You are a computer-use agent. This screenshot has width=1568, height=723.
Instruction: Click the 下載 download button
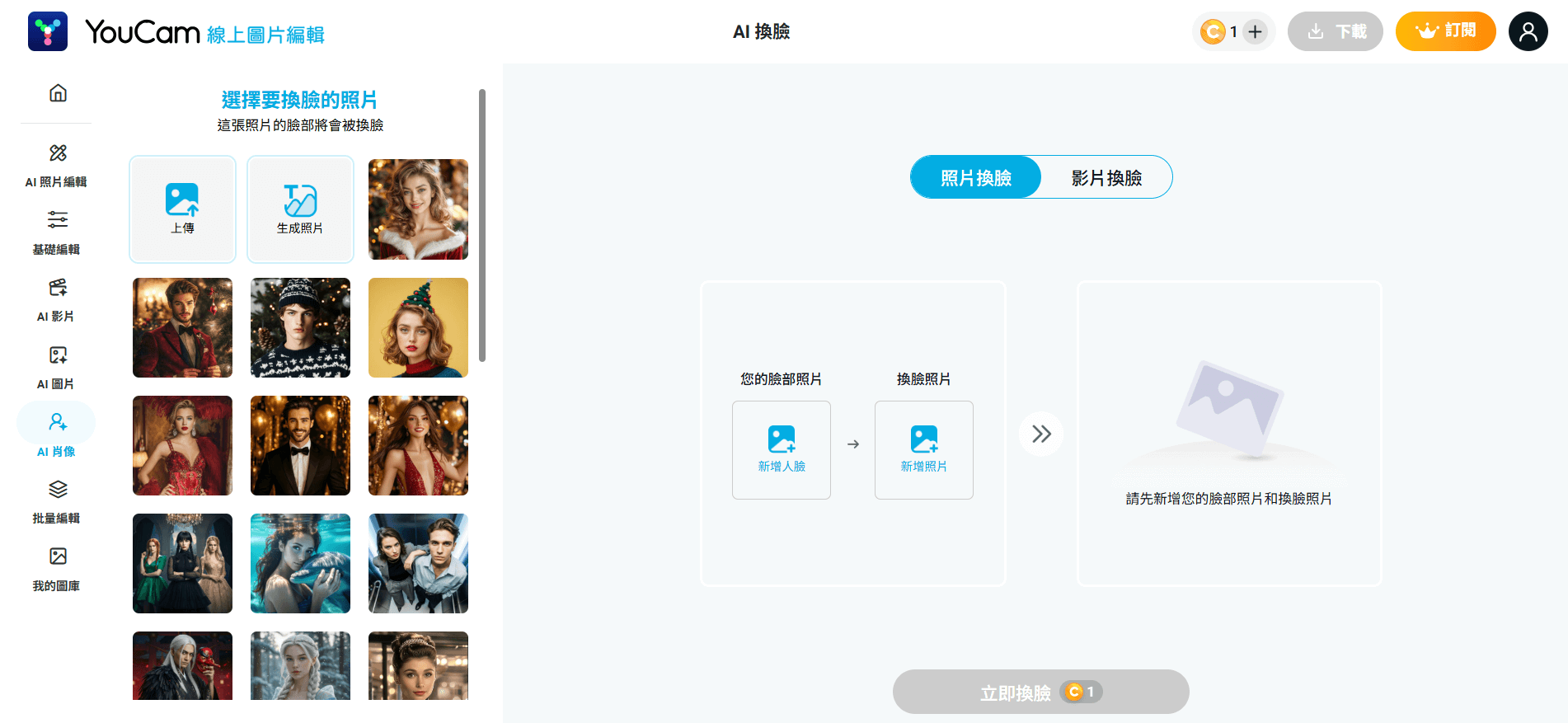[x=1335, y=31]
